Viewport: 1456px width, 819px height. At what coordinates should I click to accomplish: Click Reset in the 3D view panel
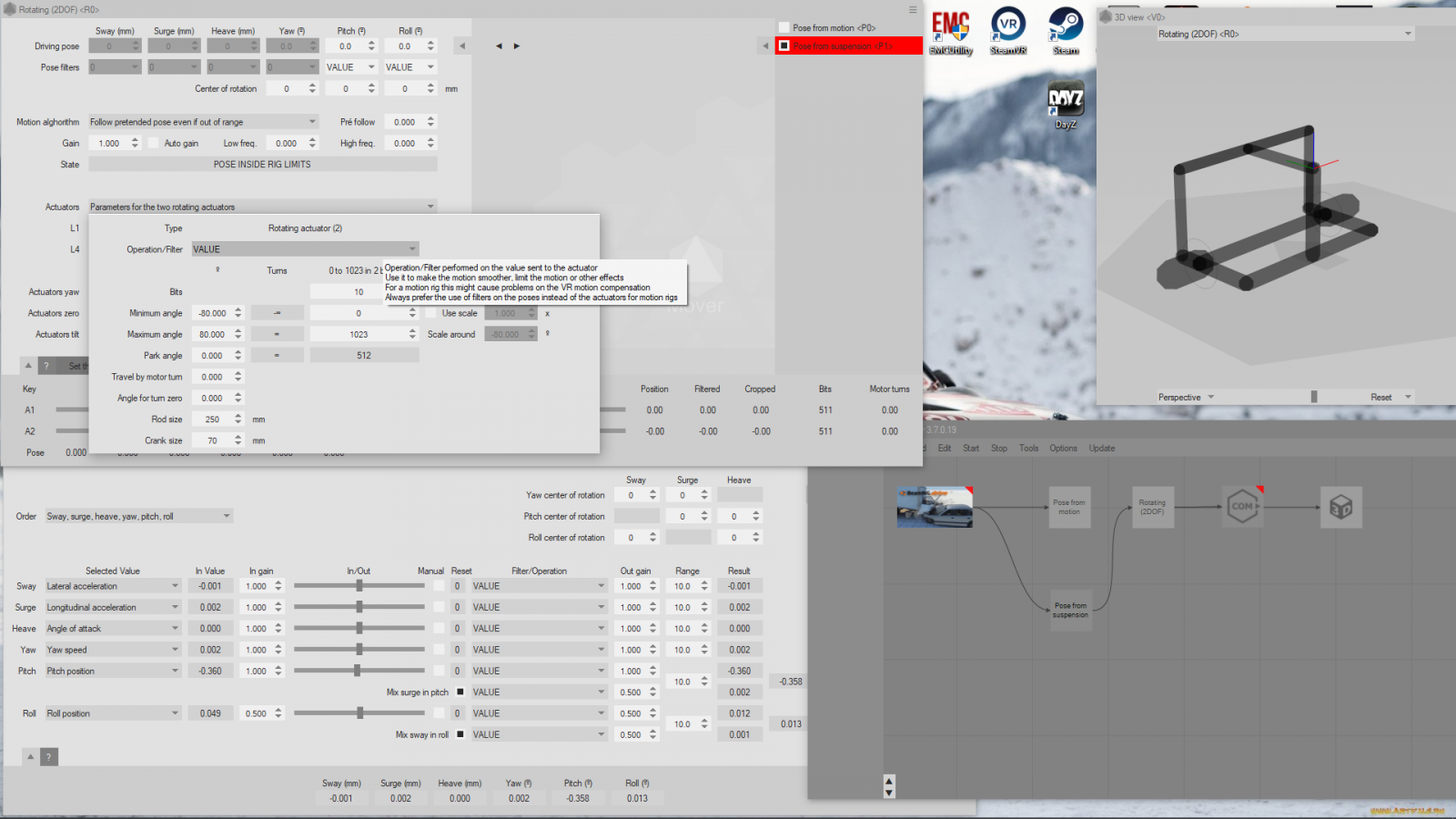tap(1380, 397)
